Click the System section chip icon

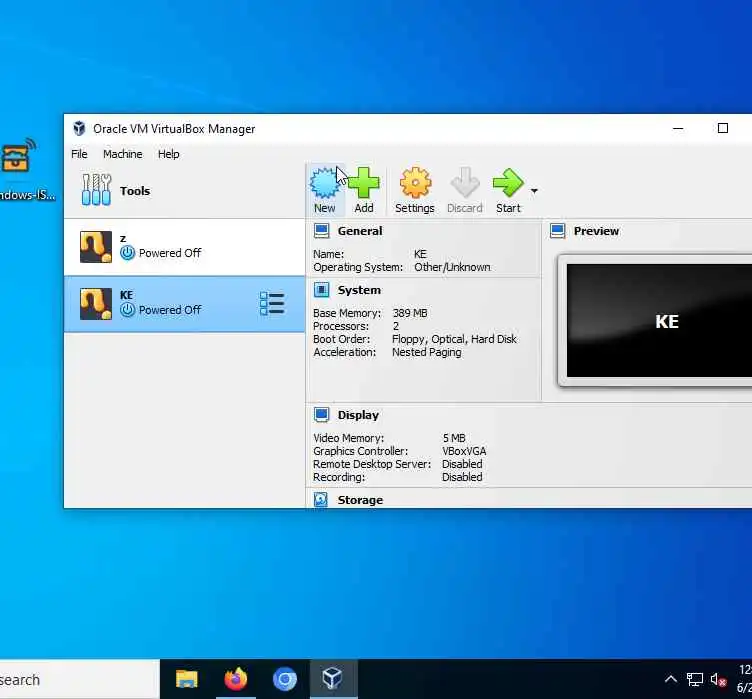point(321,290)
